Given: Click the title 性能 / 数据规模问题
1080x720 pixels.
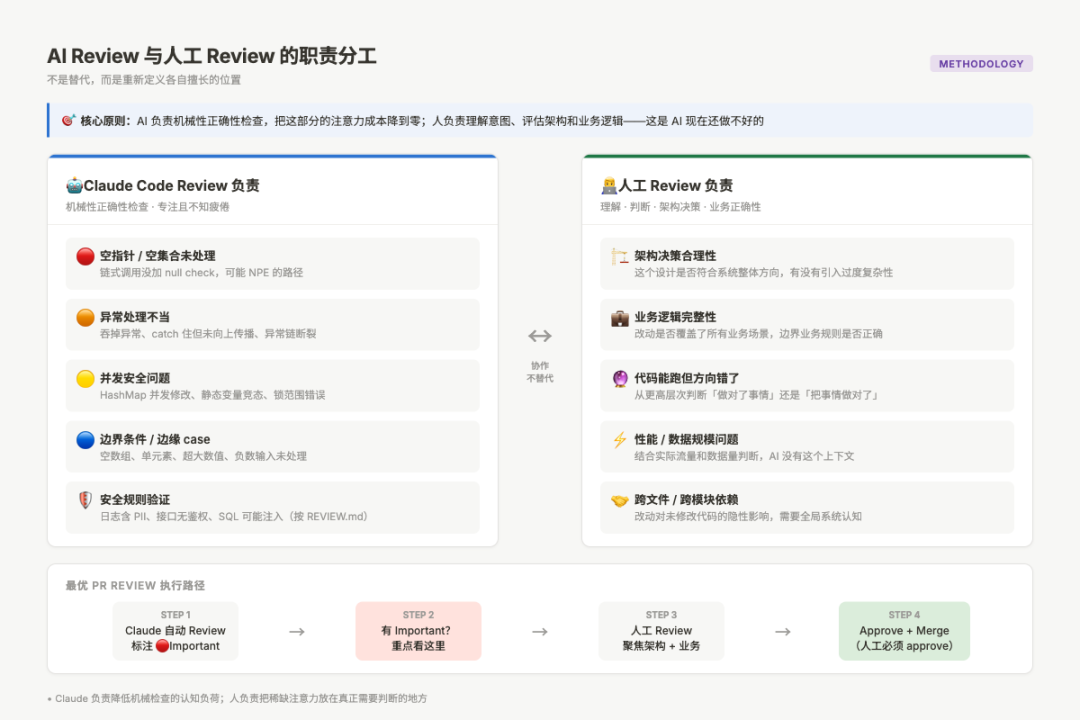Looking at the screenshot, I should (686, 440).
